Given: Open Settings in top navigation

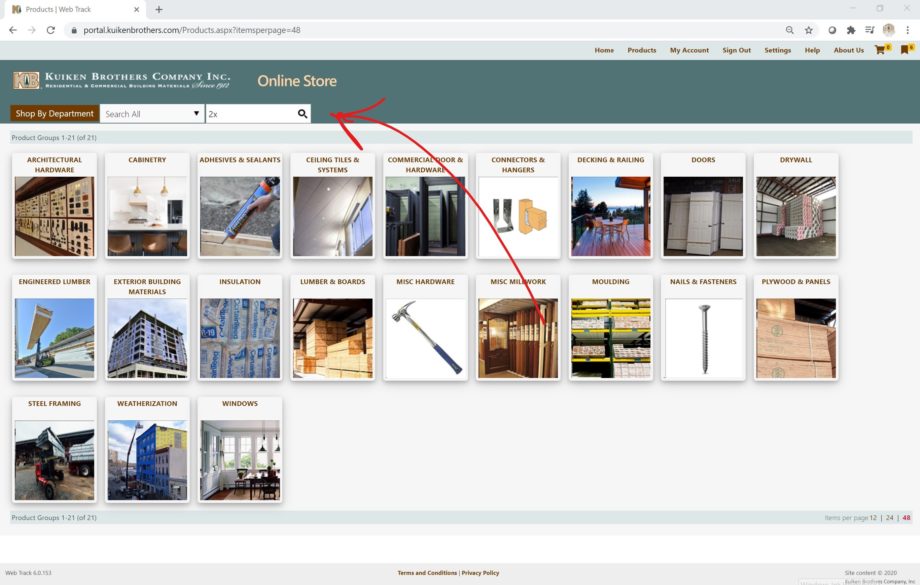Looking at the screenshot, I should click(777, 50).
